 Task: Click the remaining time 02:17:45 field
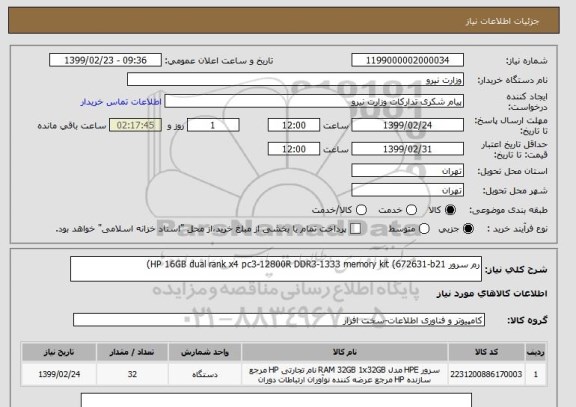(x=136, y=125)
